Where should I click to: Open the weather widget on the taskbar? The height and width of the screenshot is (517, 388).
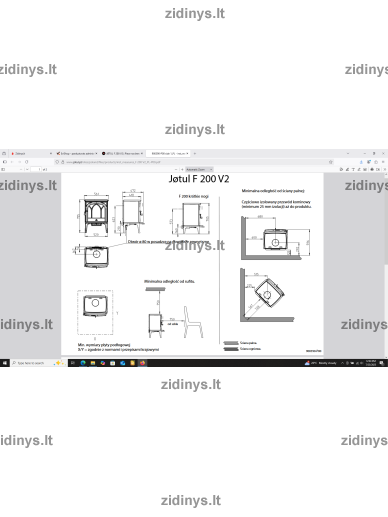[x=320, y=363]
